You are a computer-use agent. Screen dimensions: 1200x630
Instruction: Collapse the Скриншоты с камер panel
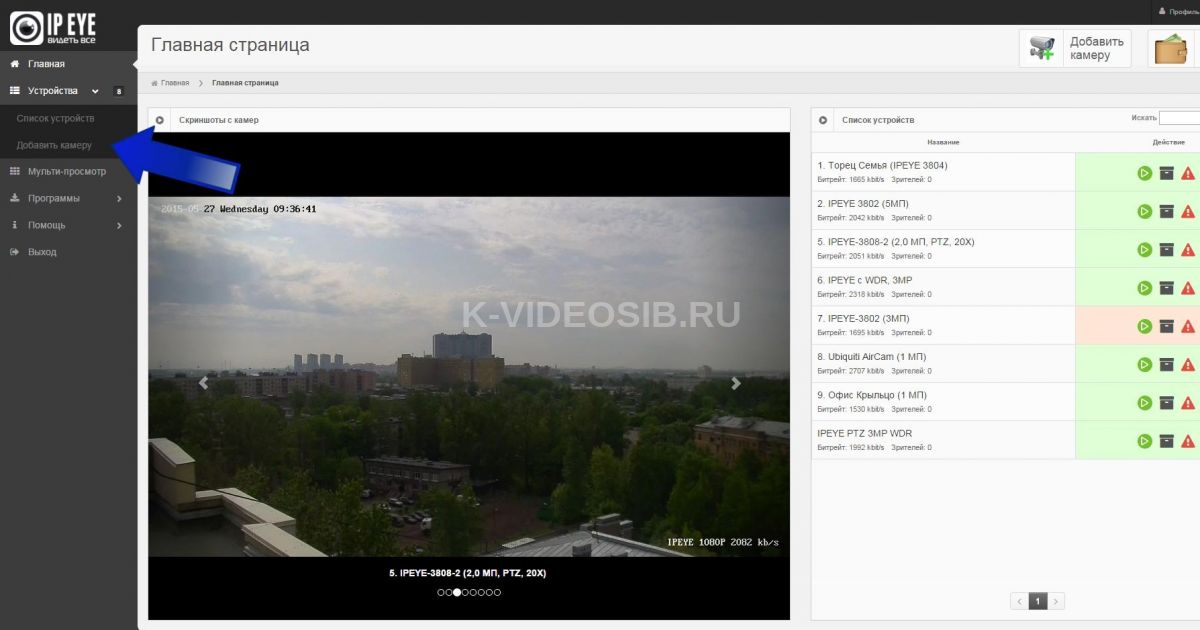(160, 120)
